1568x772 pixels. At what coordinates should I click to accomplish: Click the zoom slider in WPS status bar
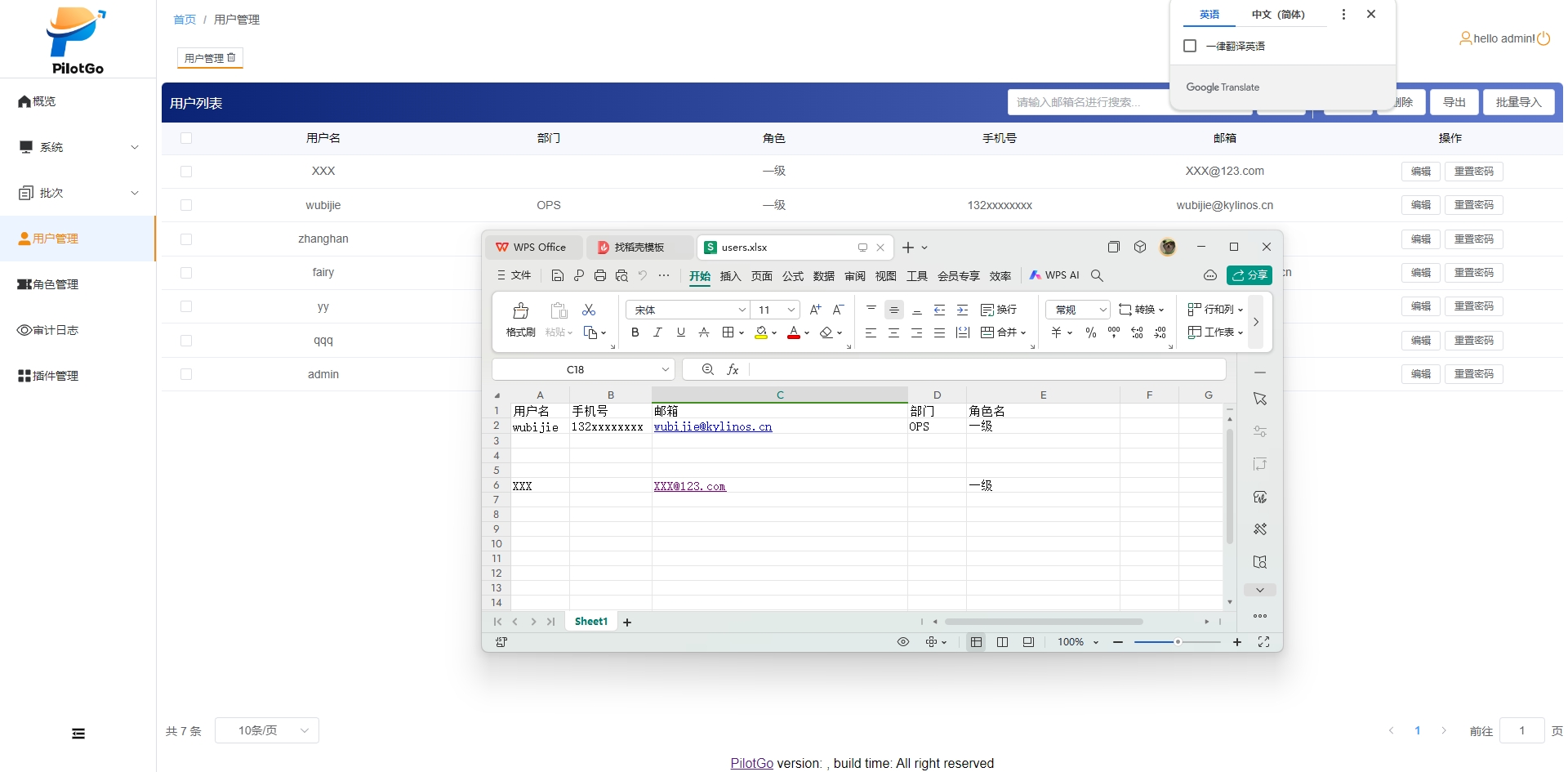[x=1178, y=642]
